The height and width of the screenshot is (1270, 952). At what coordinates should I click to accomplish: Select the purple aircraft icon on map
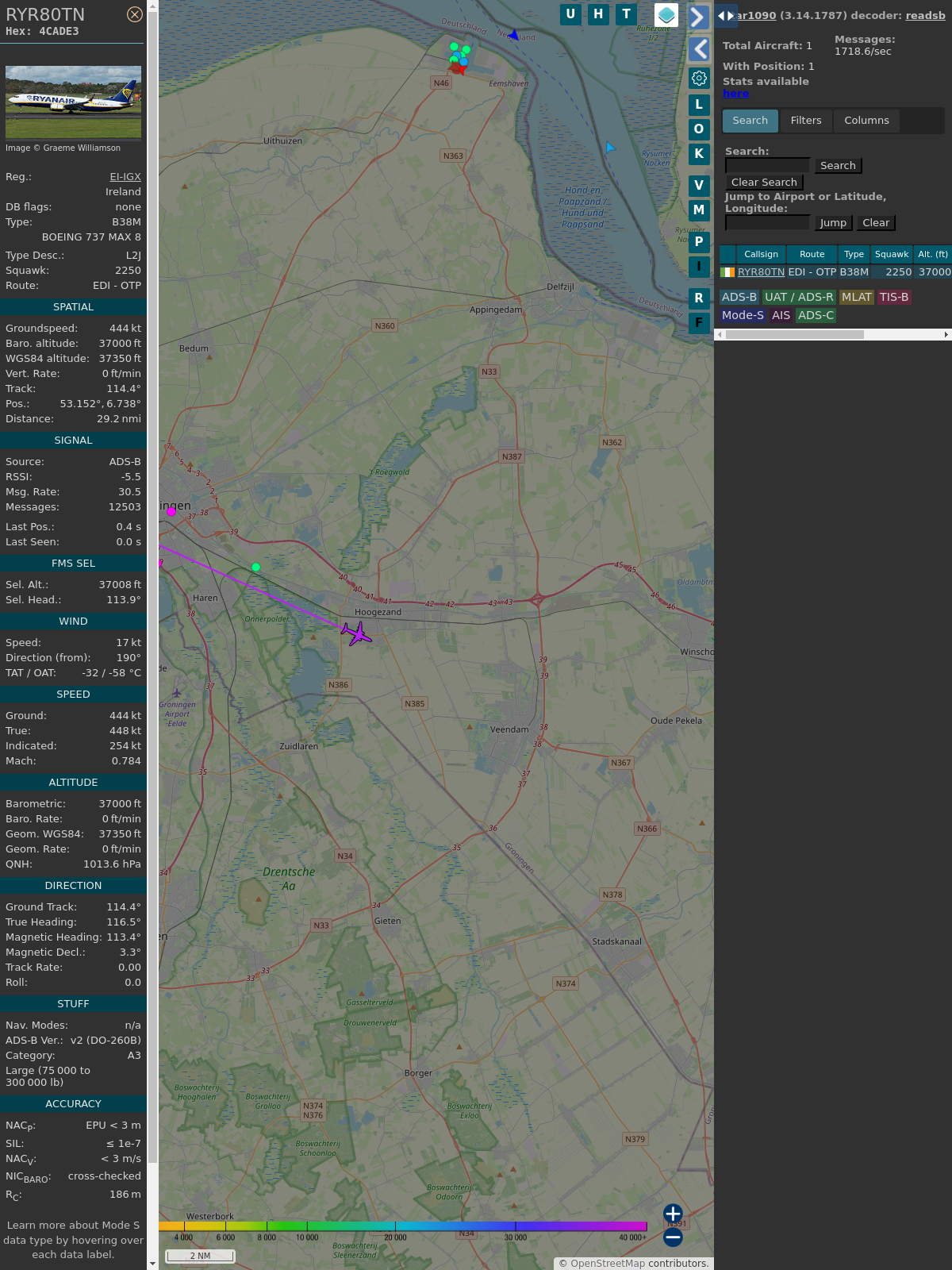tap(357, 633)
